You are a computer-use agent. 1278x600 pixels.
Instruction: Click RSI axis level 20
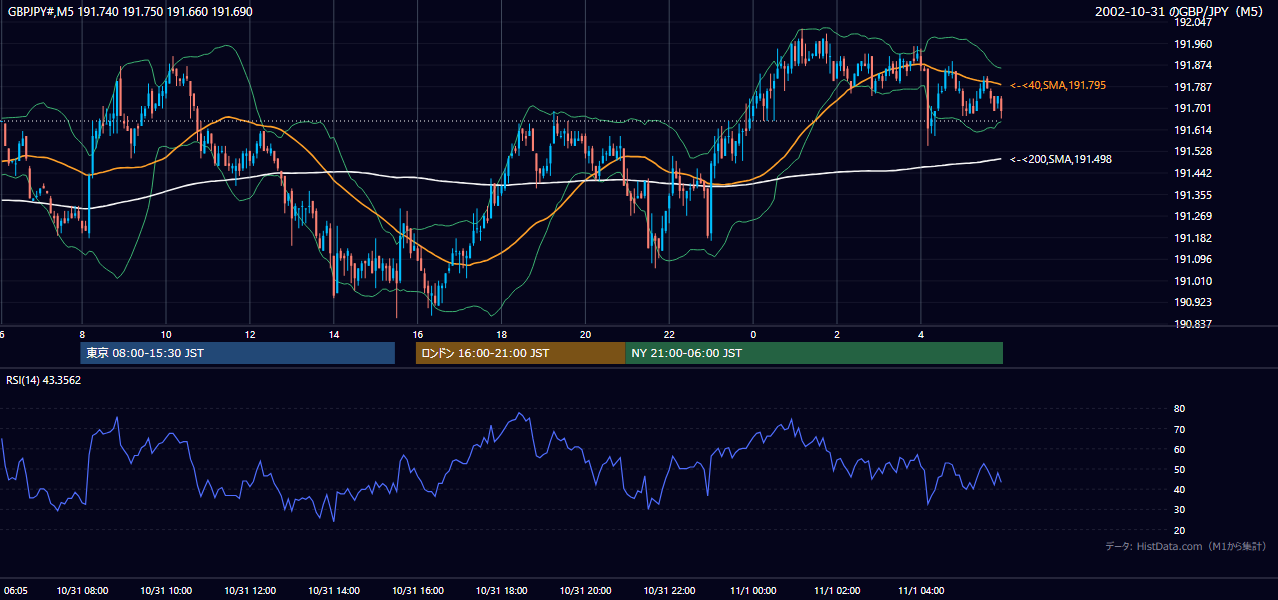pos(1179,531)
